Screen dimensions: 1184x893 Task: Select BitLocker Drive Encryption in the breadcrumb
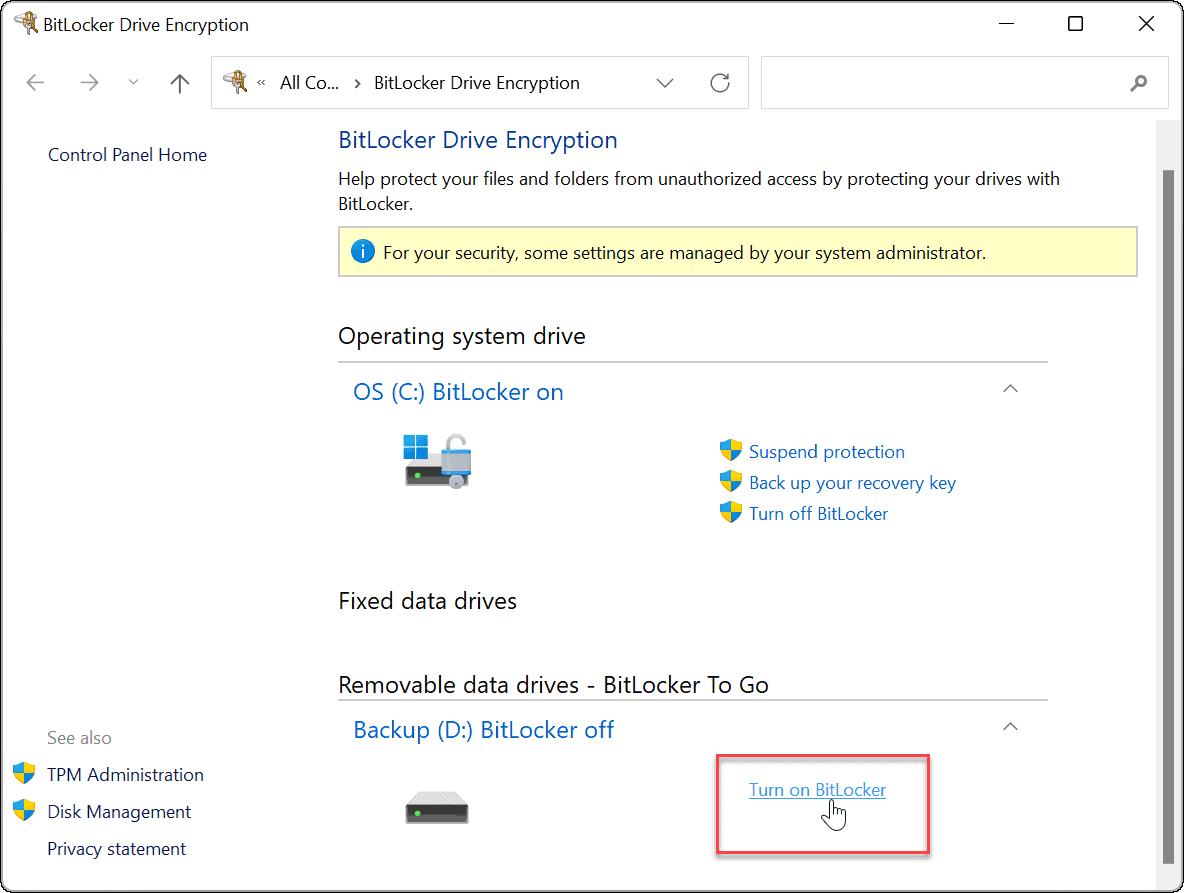pos(477,82)
